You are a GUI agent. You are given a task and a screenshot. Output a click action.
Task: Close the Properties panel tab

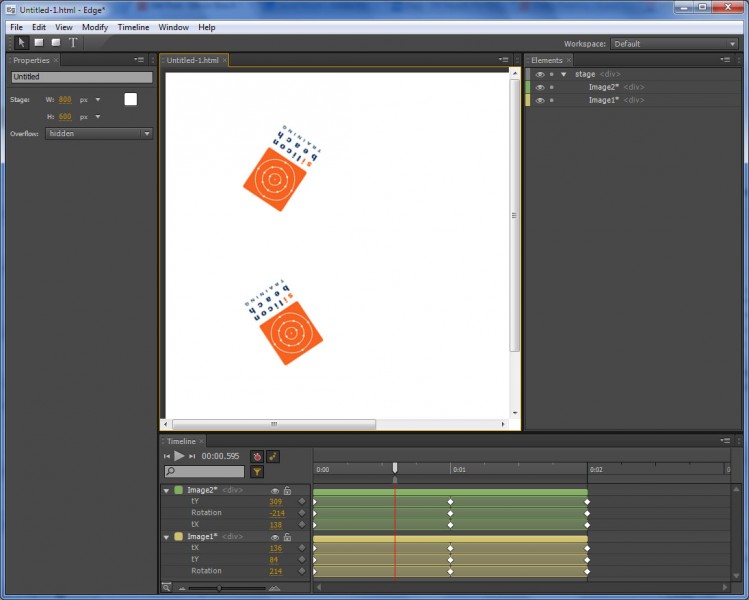click(56, 60)
